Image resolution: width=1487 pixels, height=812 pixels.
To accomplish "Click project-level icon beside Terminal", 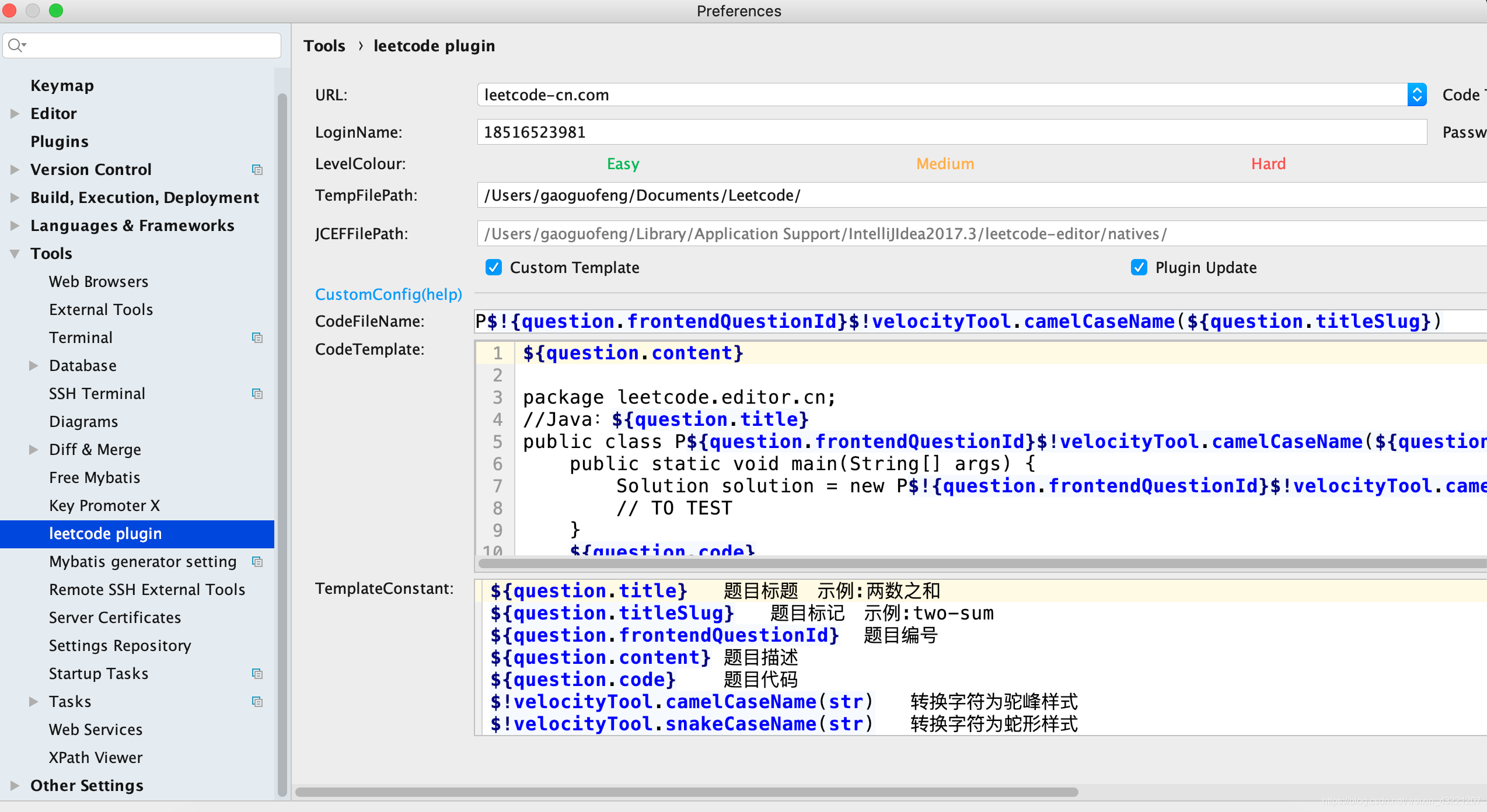I will tap(257, 338).
